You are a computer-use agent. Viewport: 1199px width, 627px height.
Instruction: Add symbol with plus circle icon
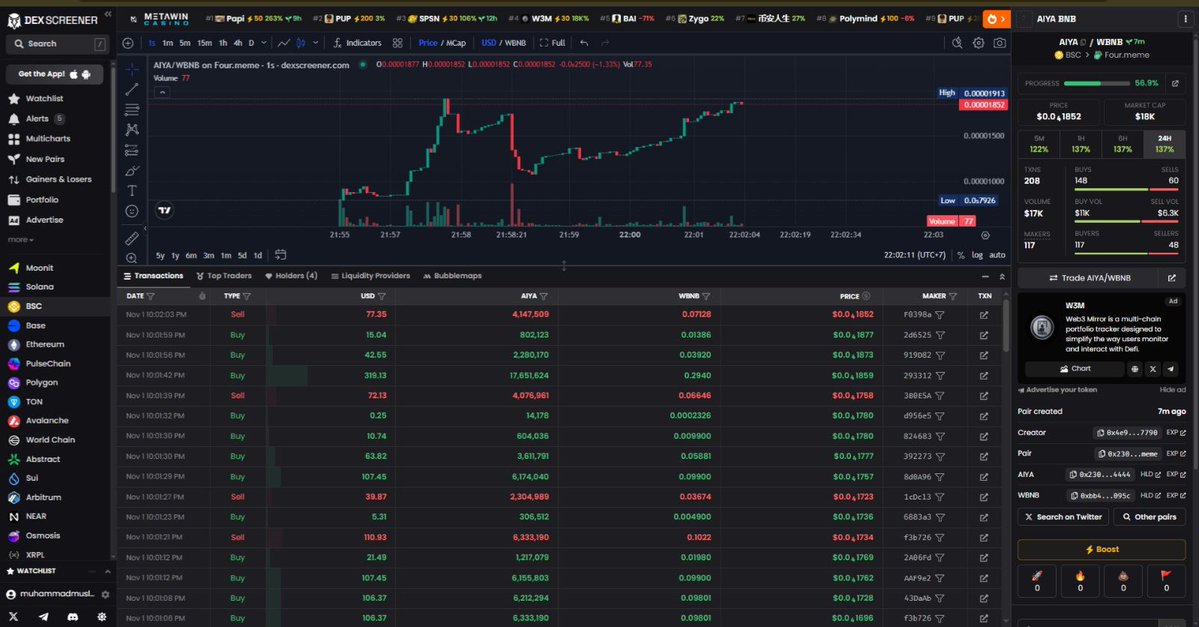coord(128,43)
